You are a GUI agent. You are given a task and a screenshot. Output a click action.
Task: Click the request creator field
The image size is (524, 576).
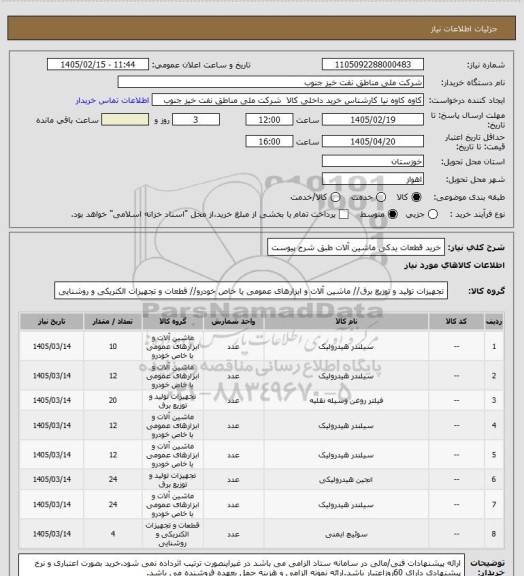(x=288, y=100)
